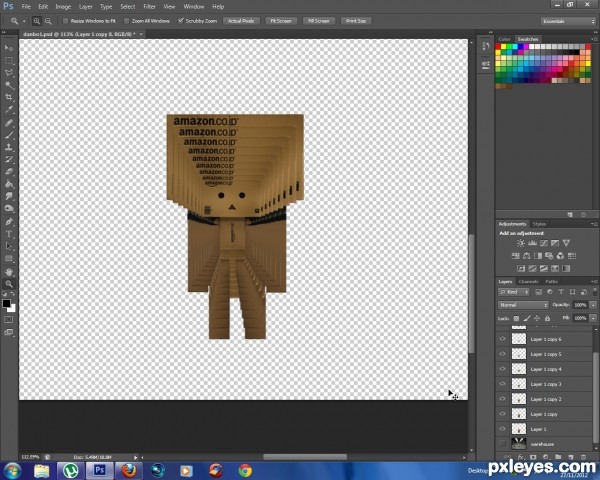Viewport: 600px width, 480px height.
Task: Select the Path Selection tool
Action: pos(8,246)
